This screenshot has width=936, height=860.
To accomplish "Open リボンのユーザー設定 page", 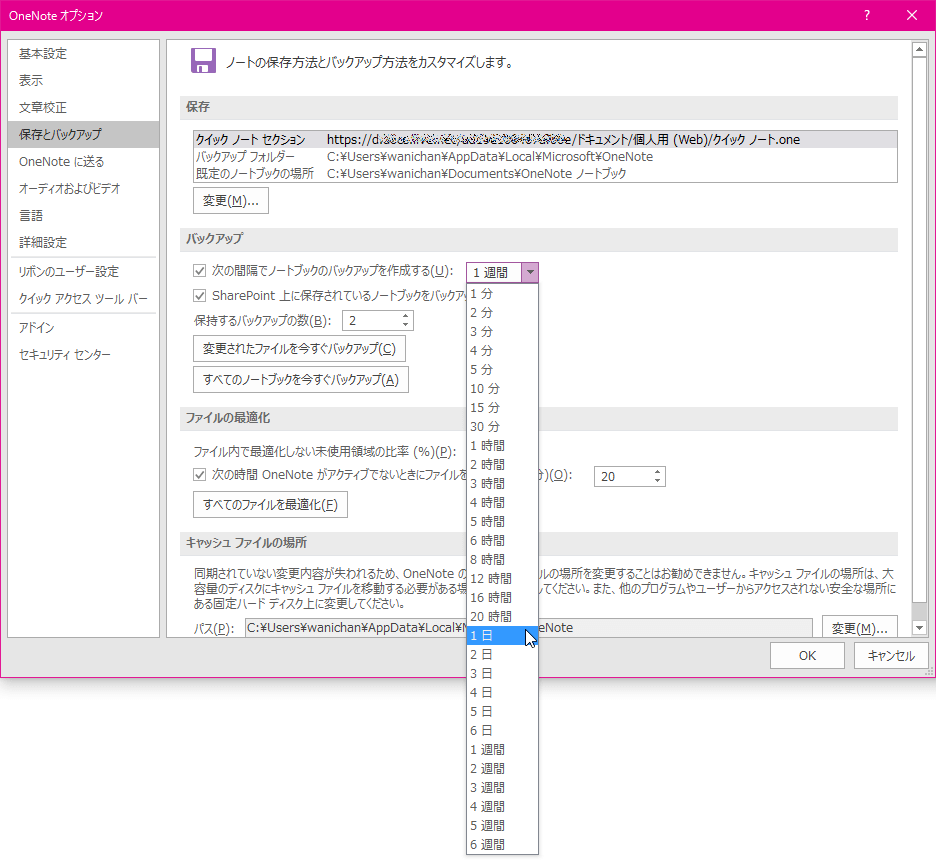I will pyautogui.click(x=84, y=272).
